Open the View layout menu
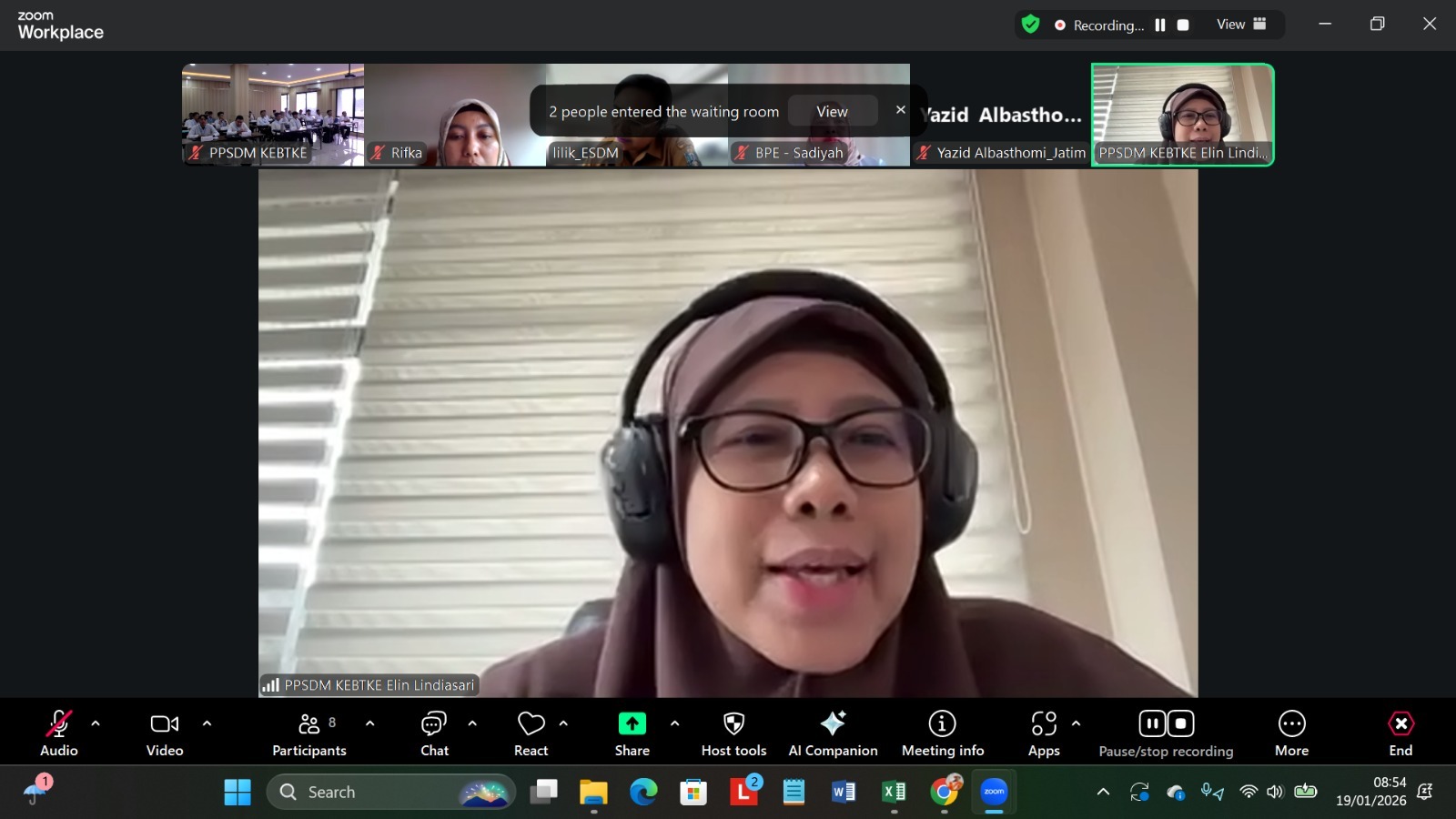The height and width of the screenshot is (819, 1456). point(1241,25)
